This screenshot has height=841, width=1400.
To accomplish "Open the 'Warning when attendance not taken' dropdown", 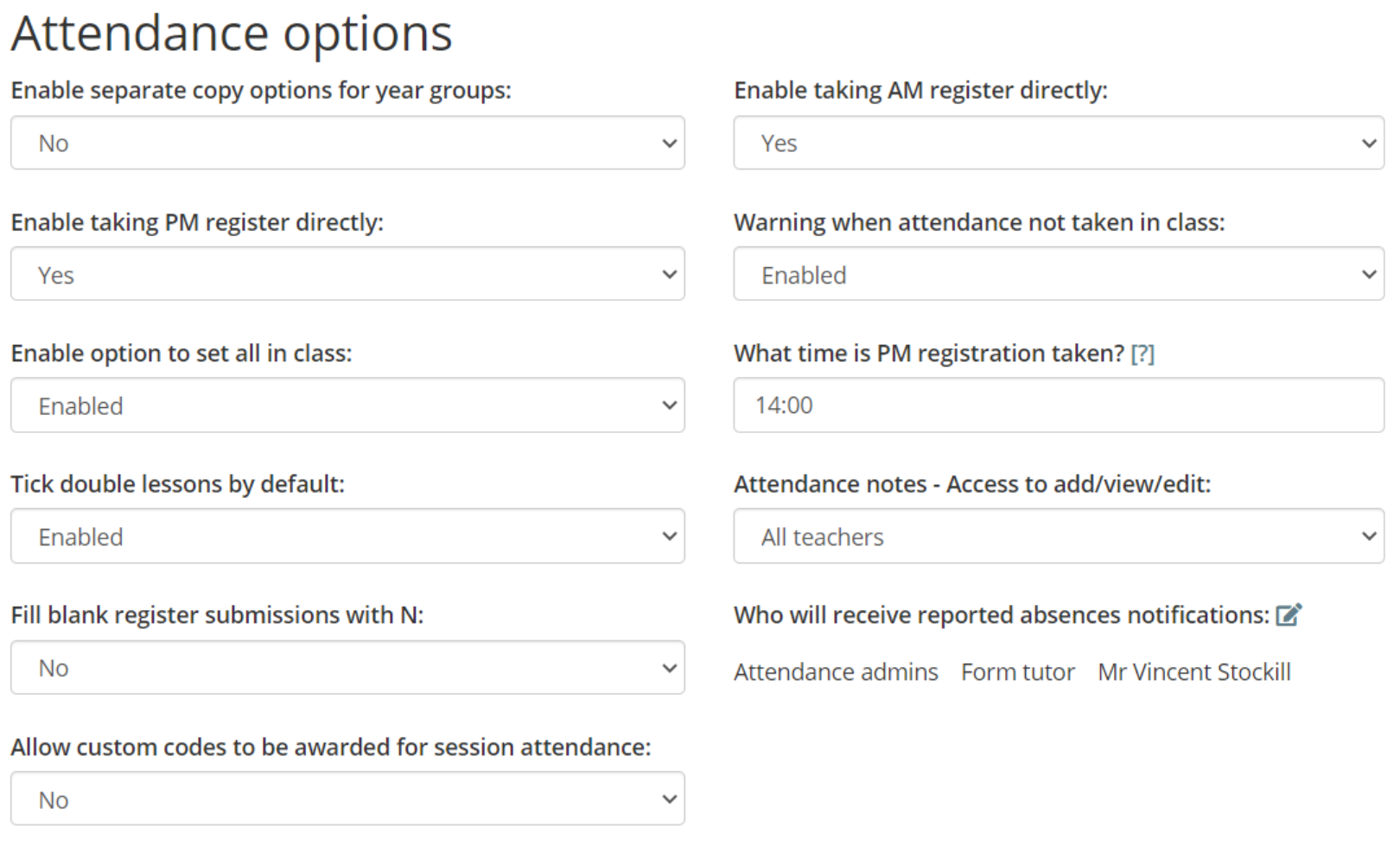I will pyautogui.click(x=1059, y=275).
